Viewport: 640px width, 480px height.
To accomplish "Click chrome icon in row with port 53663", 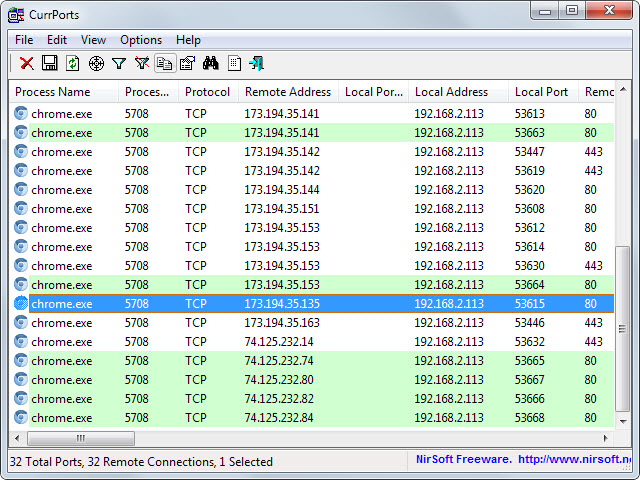I will pyautogui.click(x=21, y=132).
